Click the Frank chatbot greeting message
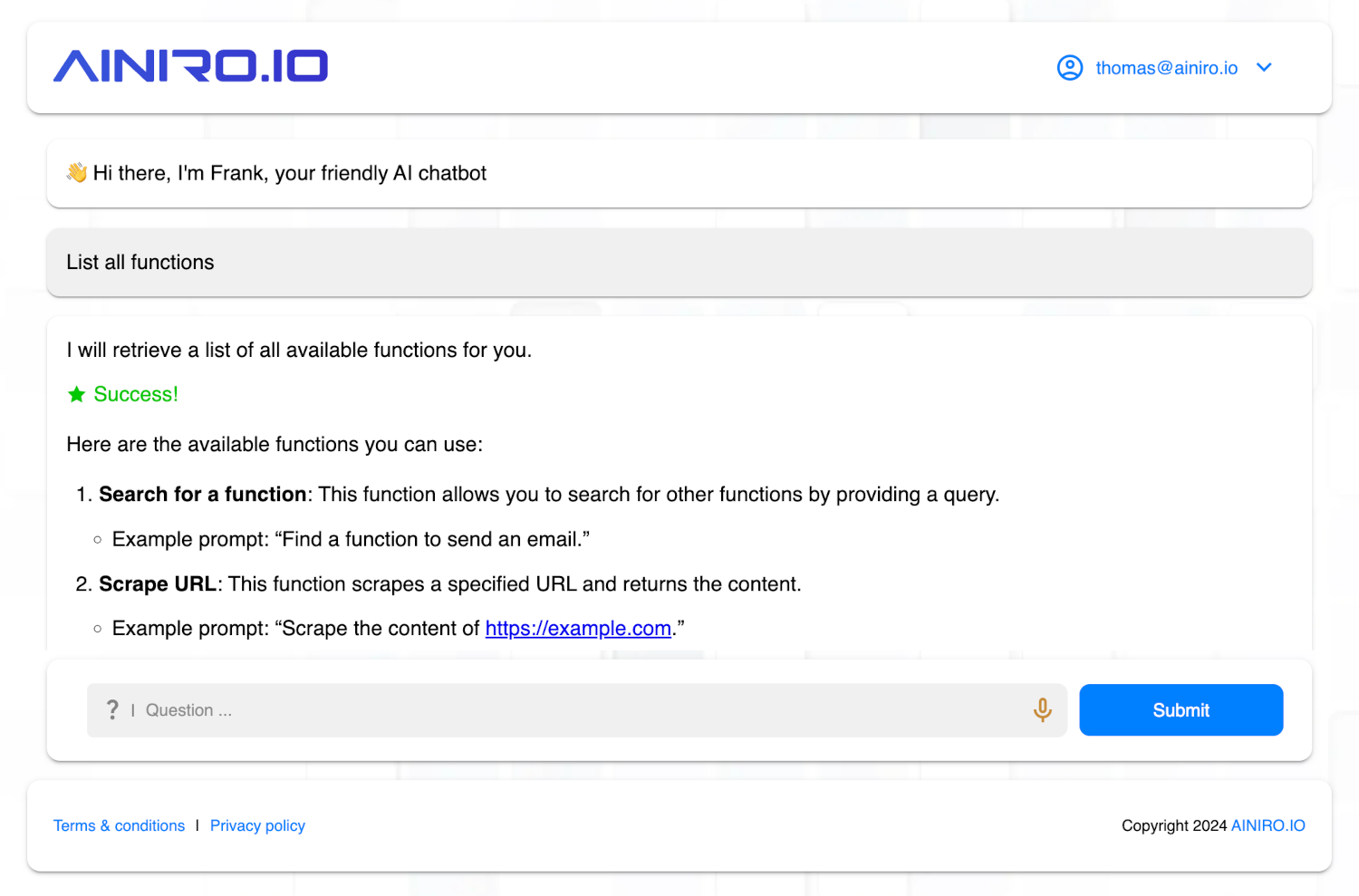 pyautogui.click(x=290, y=173)
